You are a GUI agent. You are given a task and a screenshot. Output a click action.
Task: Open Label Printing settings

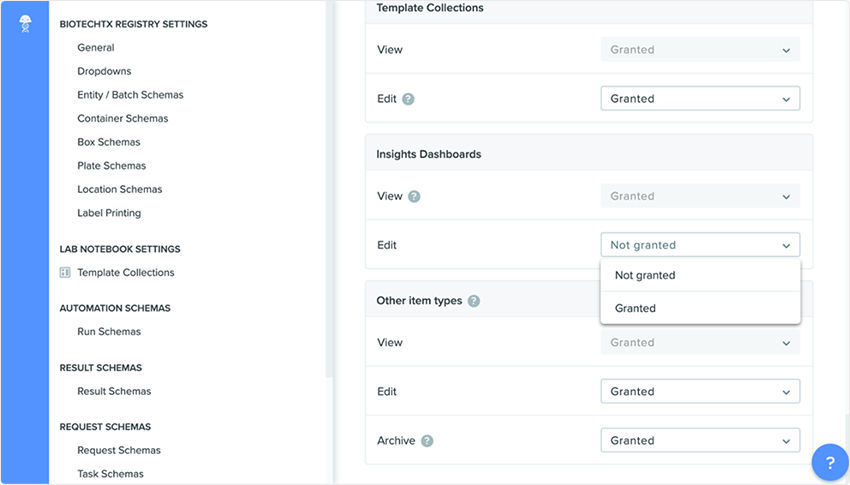(109, 213)
